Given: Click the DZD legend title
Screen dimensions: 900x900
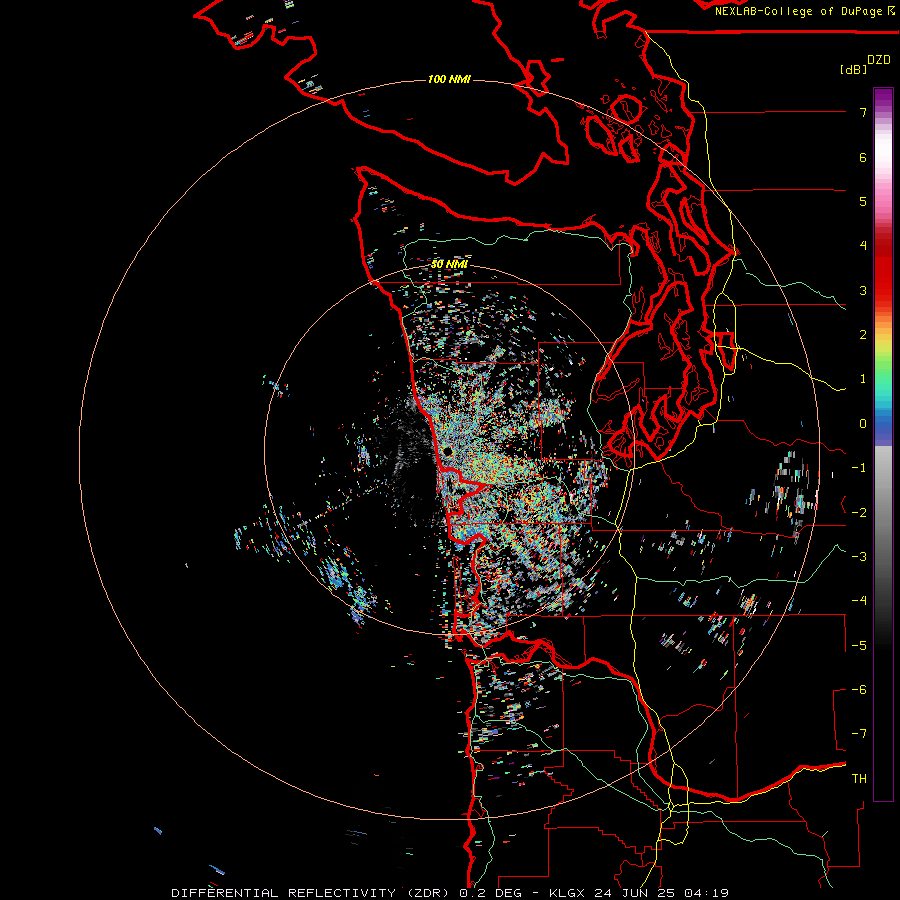Looking at the screenshot, I should 879,60.
